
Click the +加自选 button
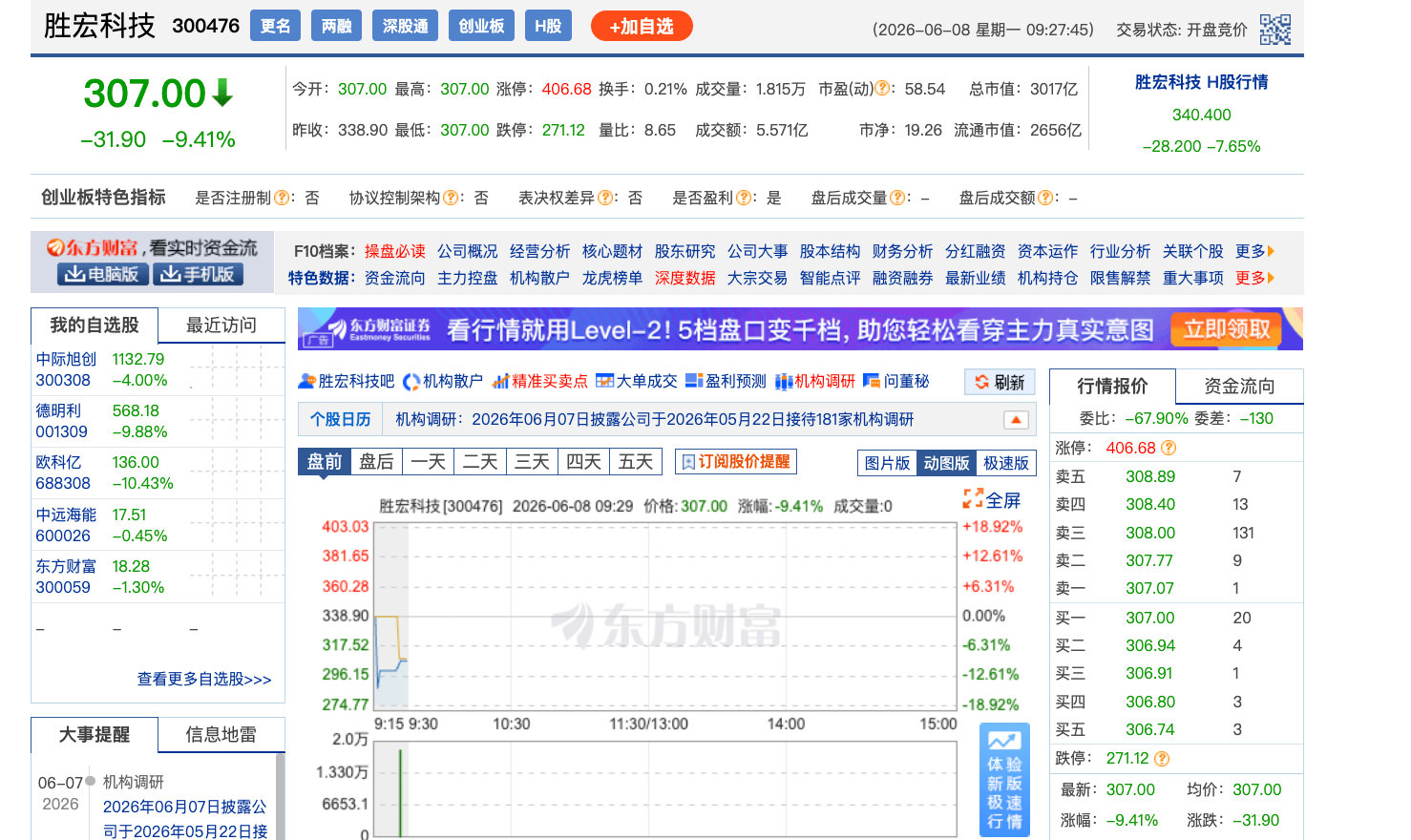pyautogui.click(x=642, y=27)
